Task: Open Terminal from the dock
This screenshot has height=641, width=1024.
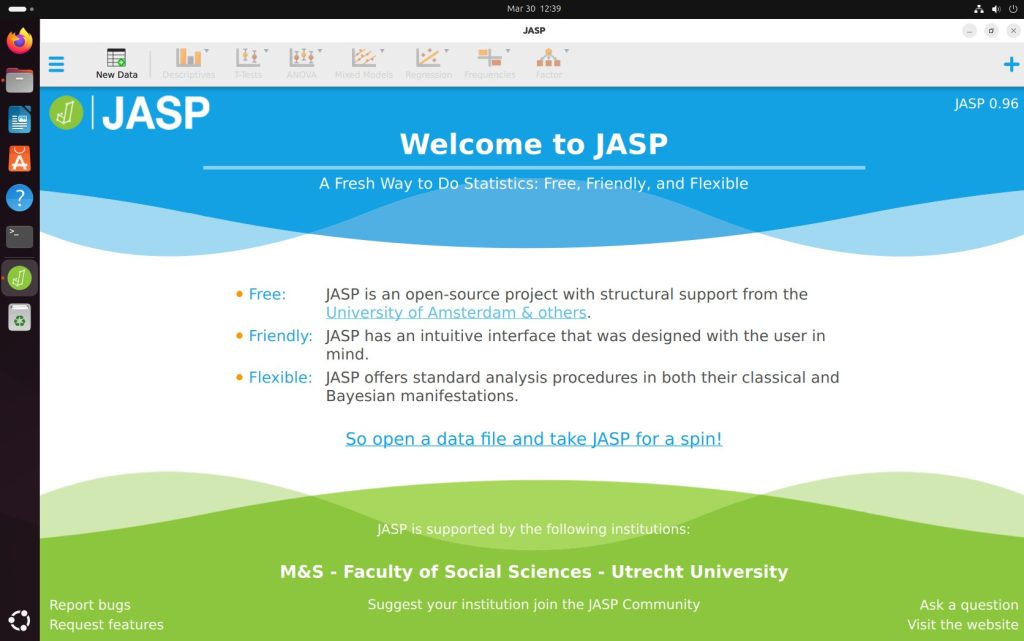Action: [x=20, y=237]
